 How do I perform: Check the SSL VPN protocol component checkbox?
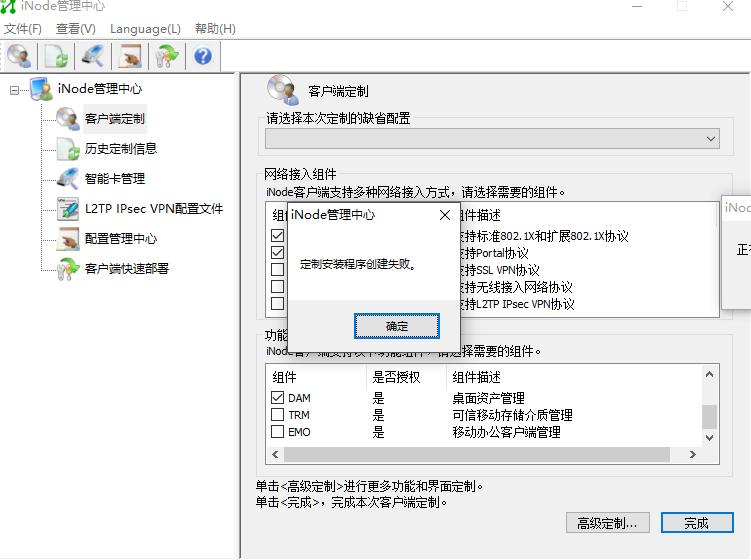click(277, 269)
